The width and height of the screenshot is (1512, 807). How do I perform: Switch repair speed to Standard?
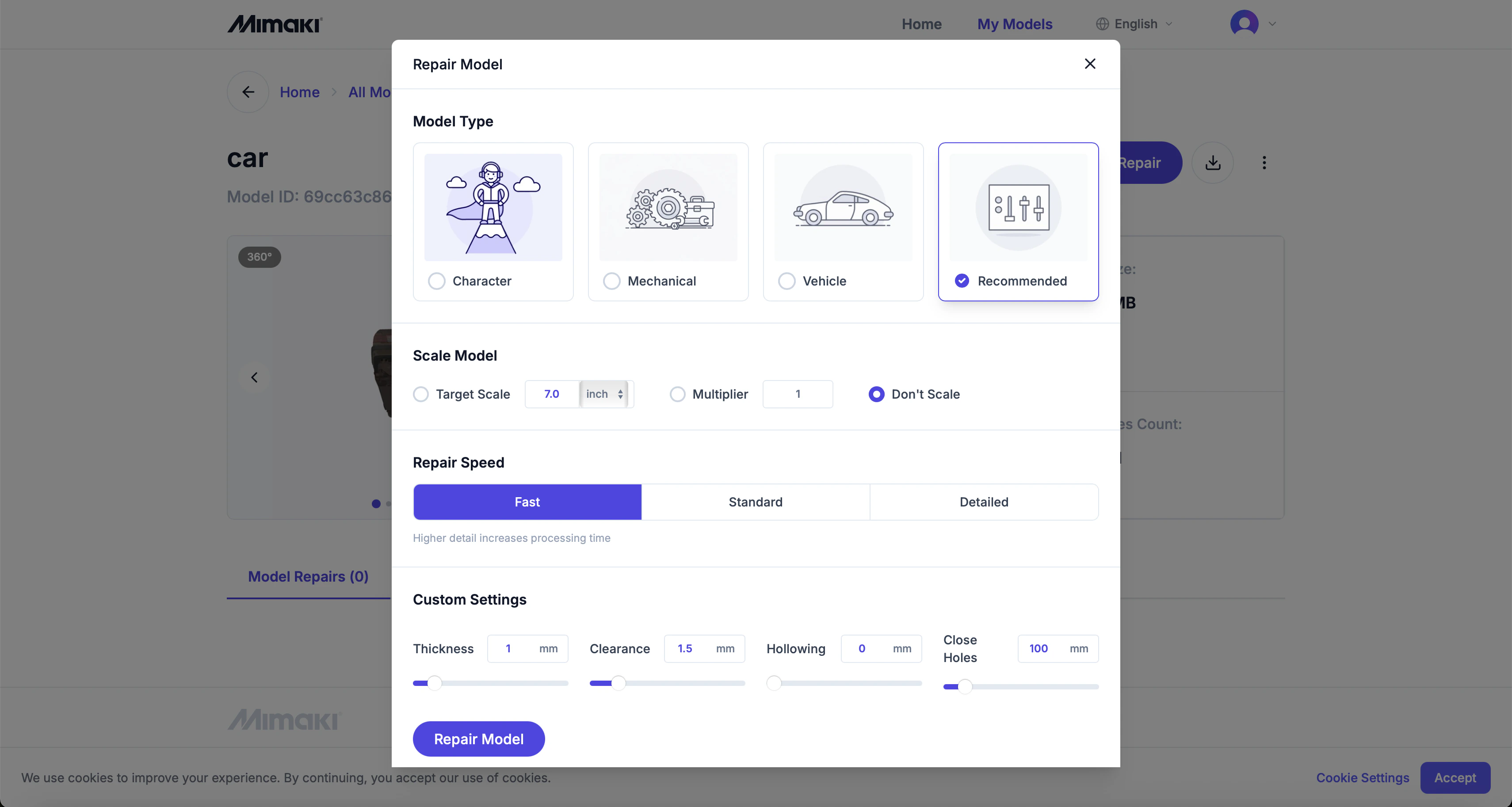pos(756,502)
